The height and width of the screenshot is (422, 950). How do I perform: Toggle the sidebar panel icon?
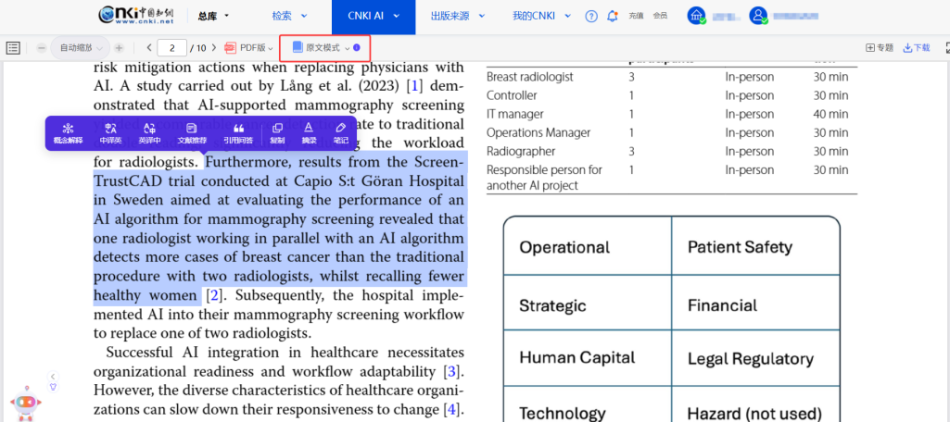(13, 48)
